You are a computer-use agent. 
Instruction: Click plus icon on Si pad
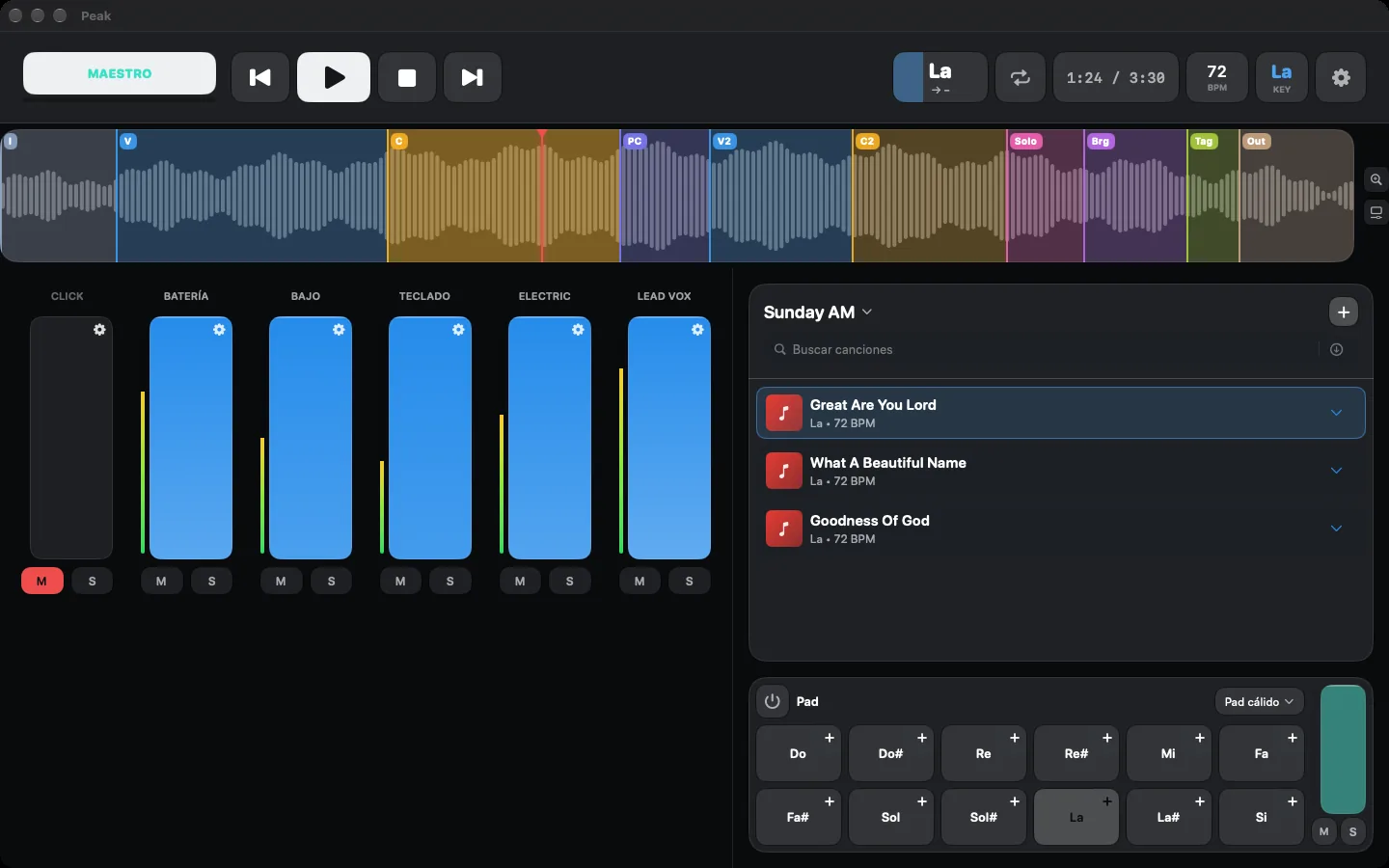pyautogui.click(x=1293, y=801)
